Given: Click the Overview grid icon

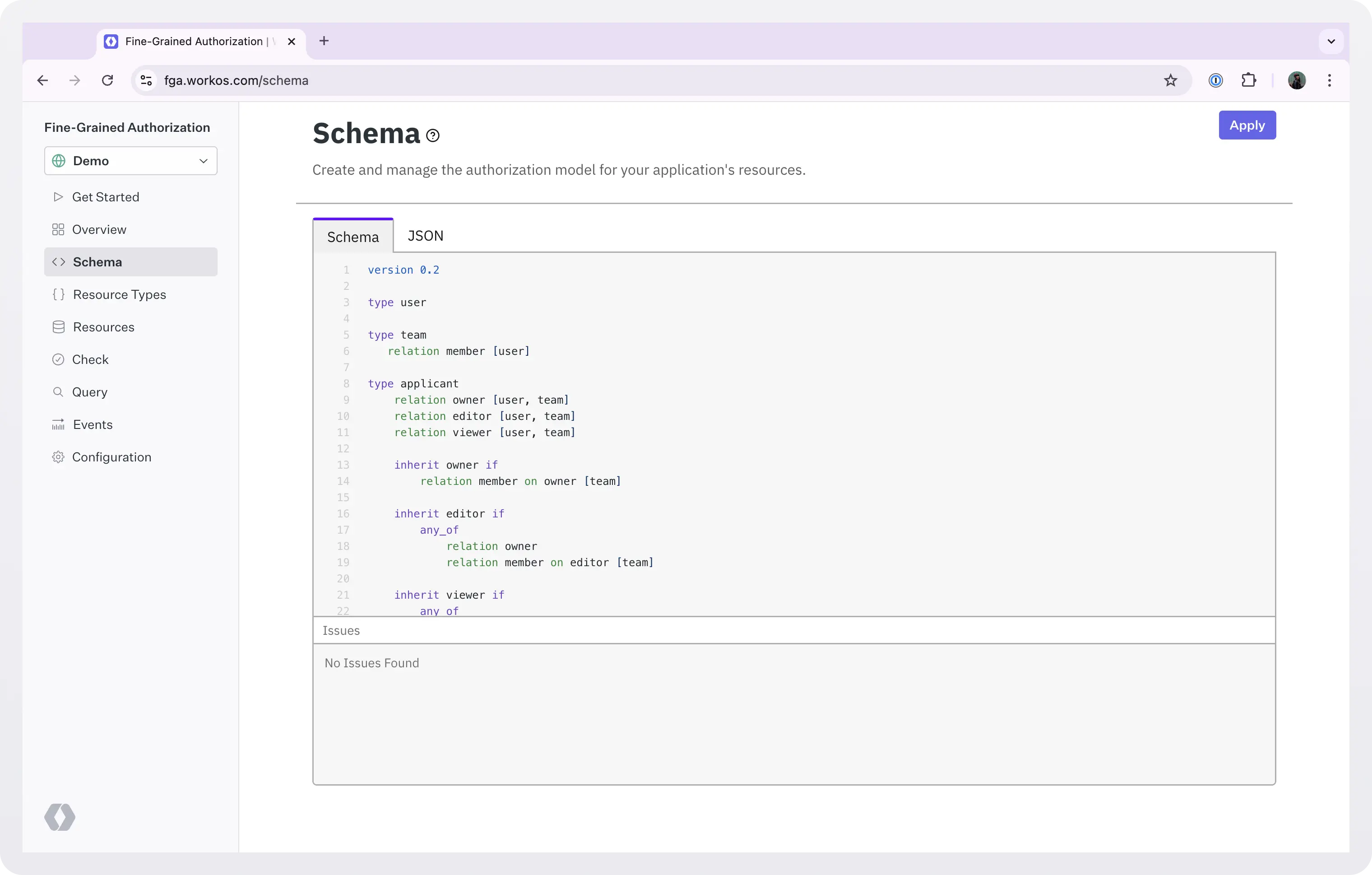Looking at the screenshot, I should [58, 230].
